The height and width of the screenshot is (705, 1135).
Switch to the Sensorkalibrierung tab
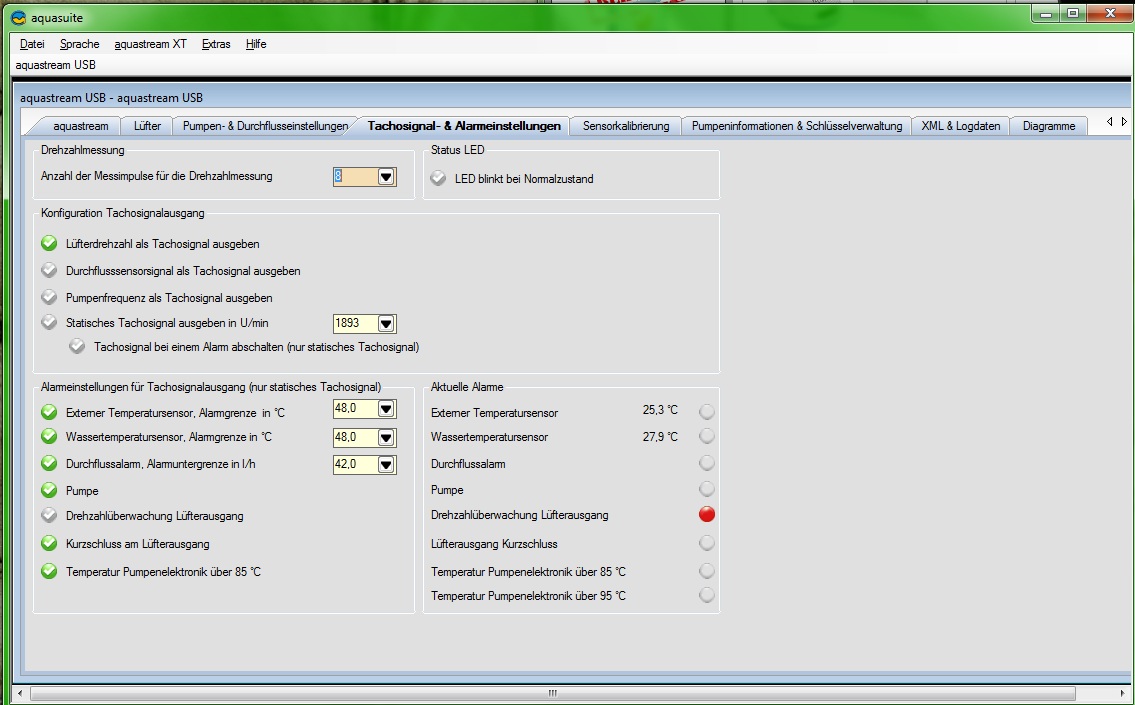point(626,126)
